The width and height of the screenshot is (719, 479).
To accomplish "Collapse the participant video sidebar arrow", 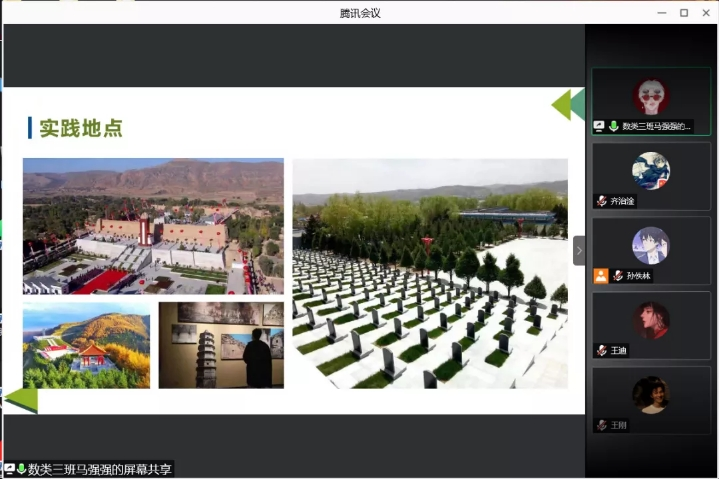I will (578, 250).
